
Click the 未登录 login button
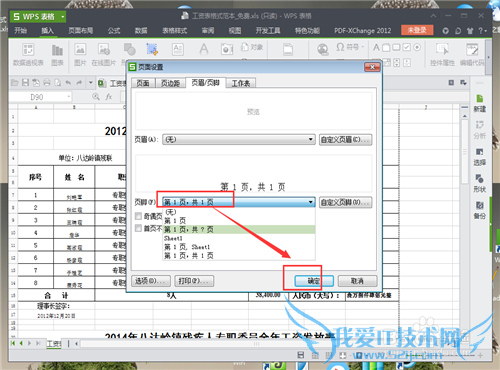tap(417, 30)
